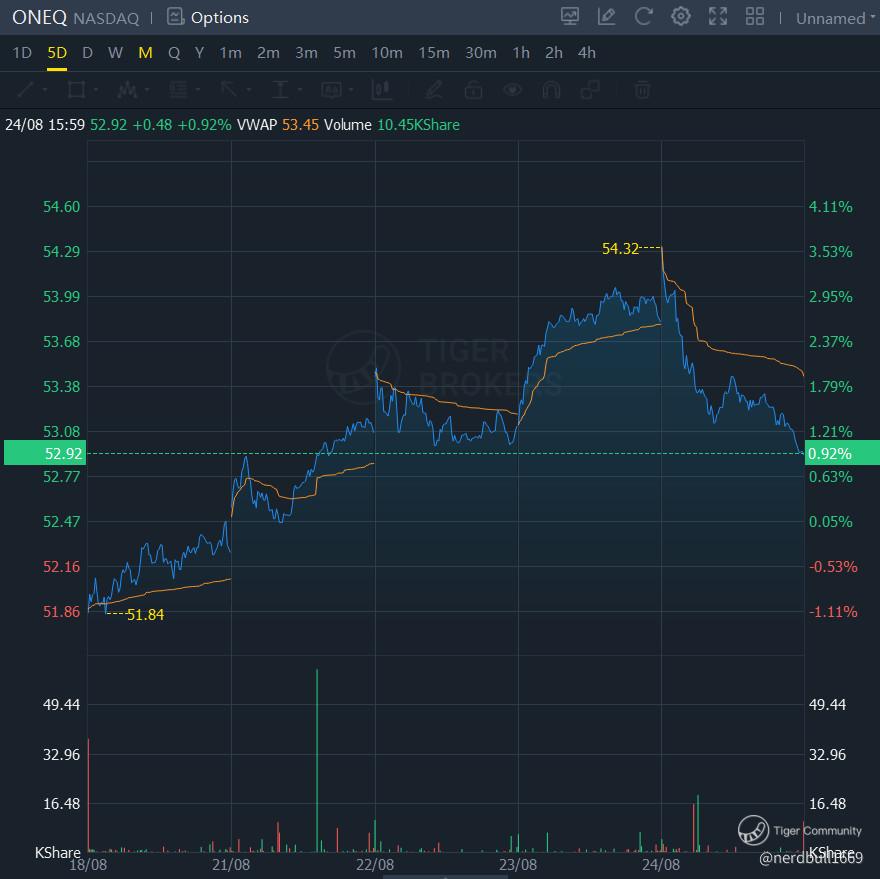Image resolution: width=880 pixels, height=879 pixels.
Task: Select the arrow drawing tool
Action: [x=228, y=90]
